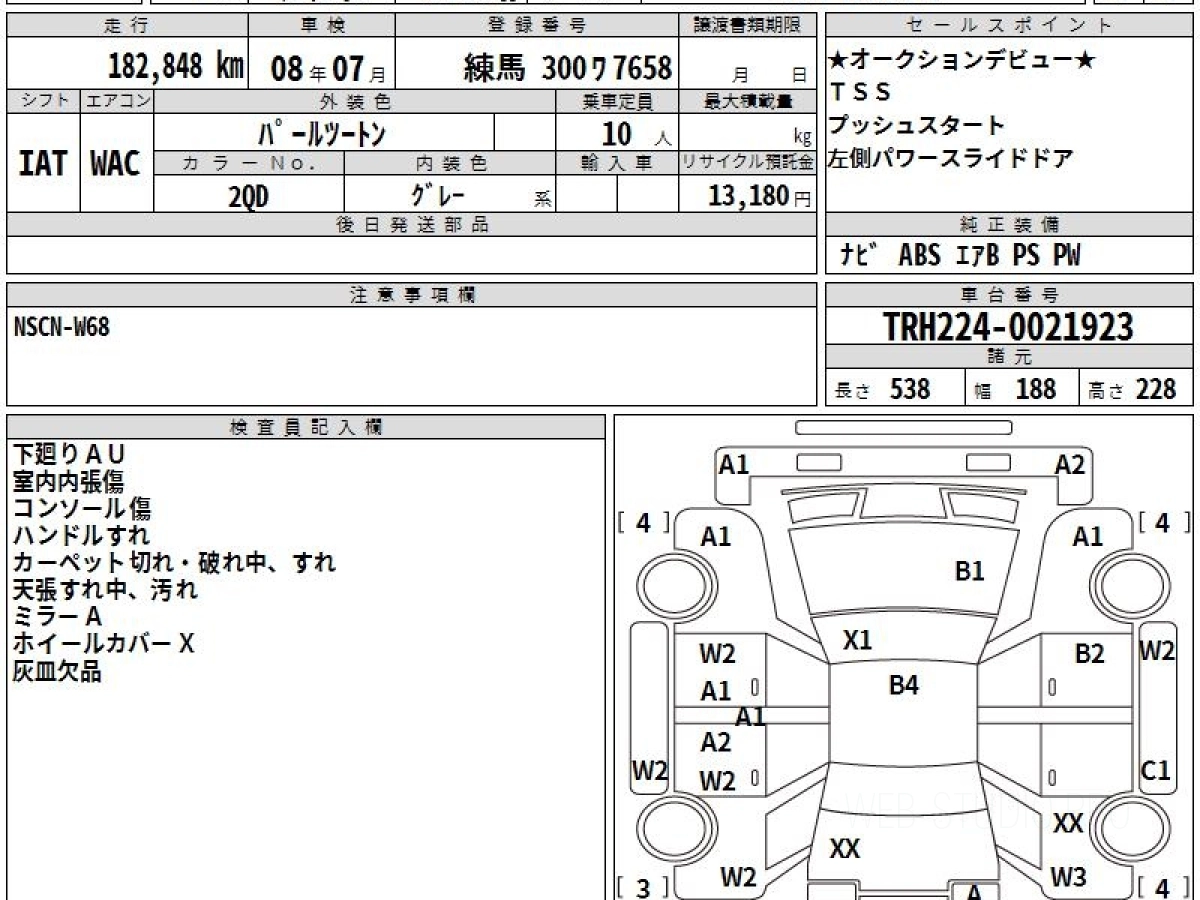
Task: Select the inspector note ハンドルすれ
Action: (81, 536)
